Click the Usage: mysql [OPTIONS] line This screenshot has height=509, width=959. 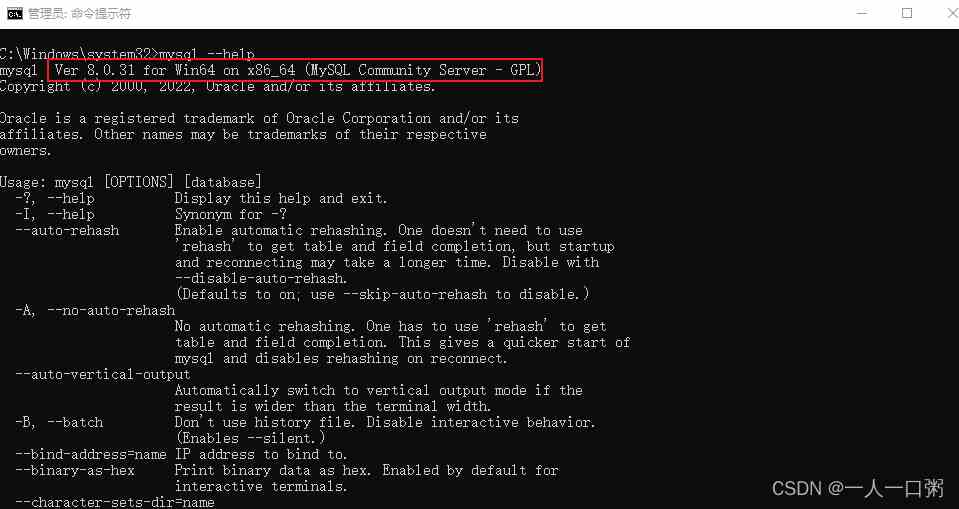click(x=131, y=182)
